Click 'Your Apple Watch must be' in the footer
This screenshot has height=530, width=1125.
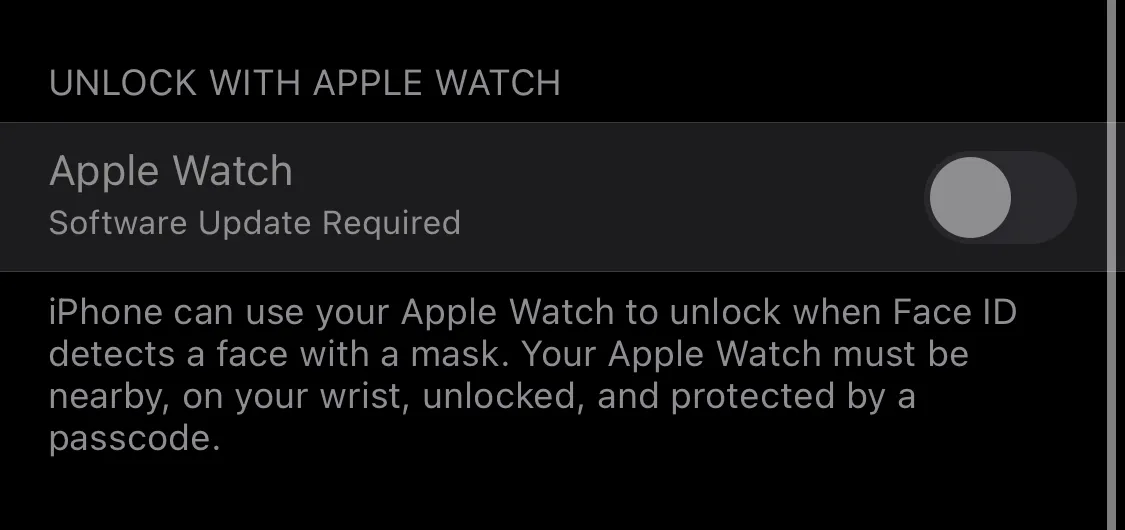(745, 354)
